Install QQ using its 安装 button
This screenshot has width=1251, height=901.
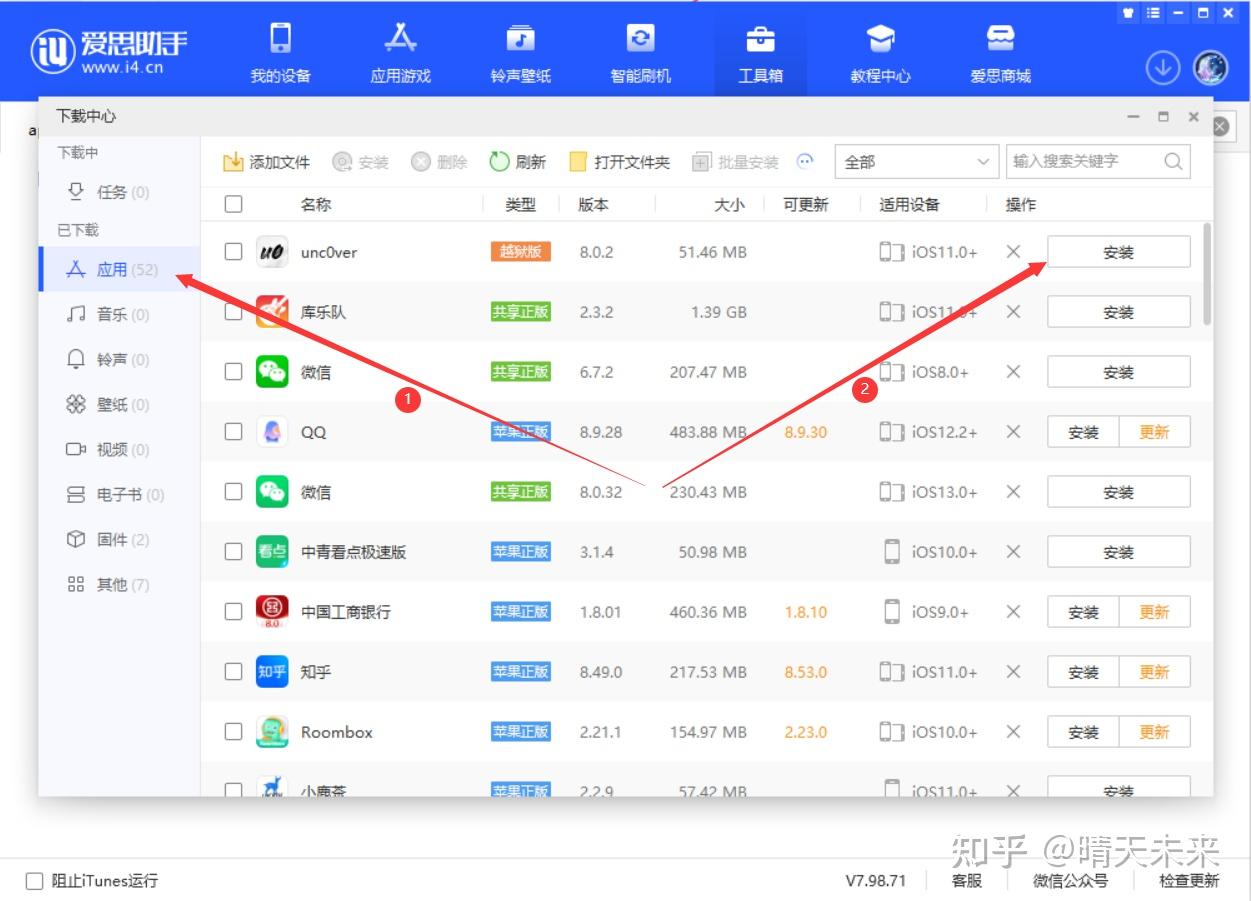[1082, 431]
